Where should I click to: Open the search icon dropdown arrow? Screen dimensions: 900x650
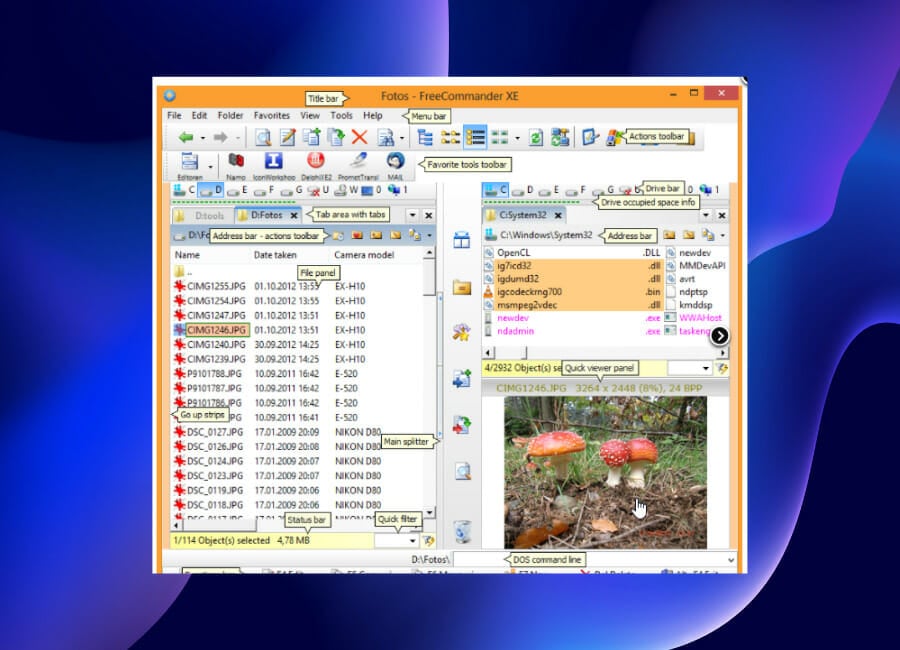pos(402,138)
